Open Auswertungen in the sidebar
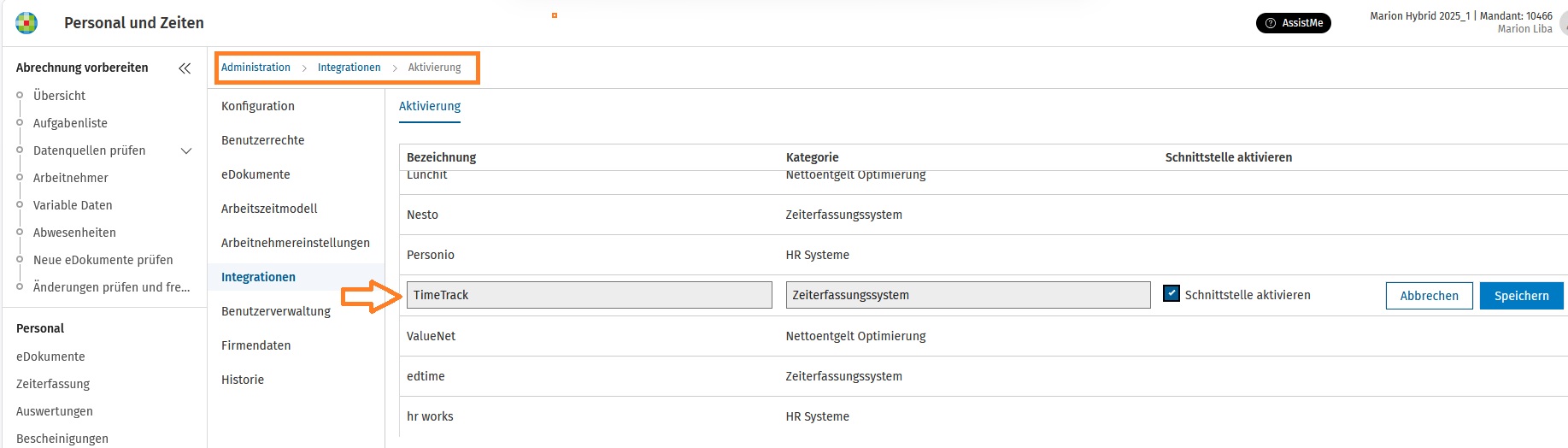The width and height of the screenshot is (1568, 448). pos(55,411)
